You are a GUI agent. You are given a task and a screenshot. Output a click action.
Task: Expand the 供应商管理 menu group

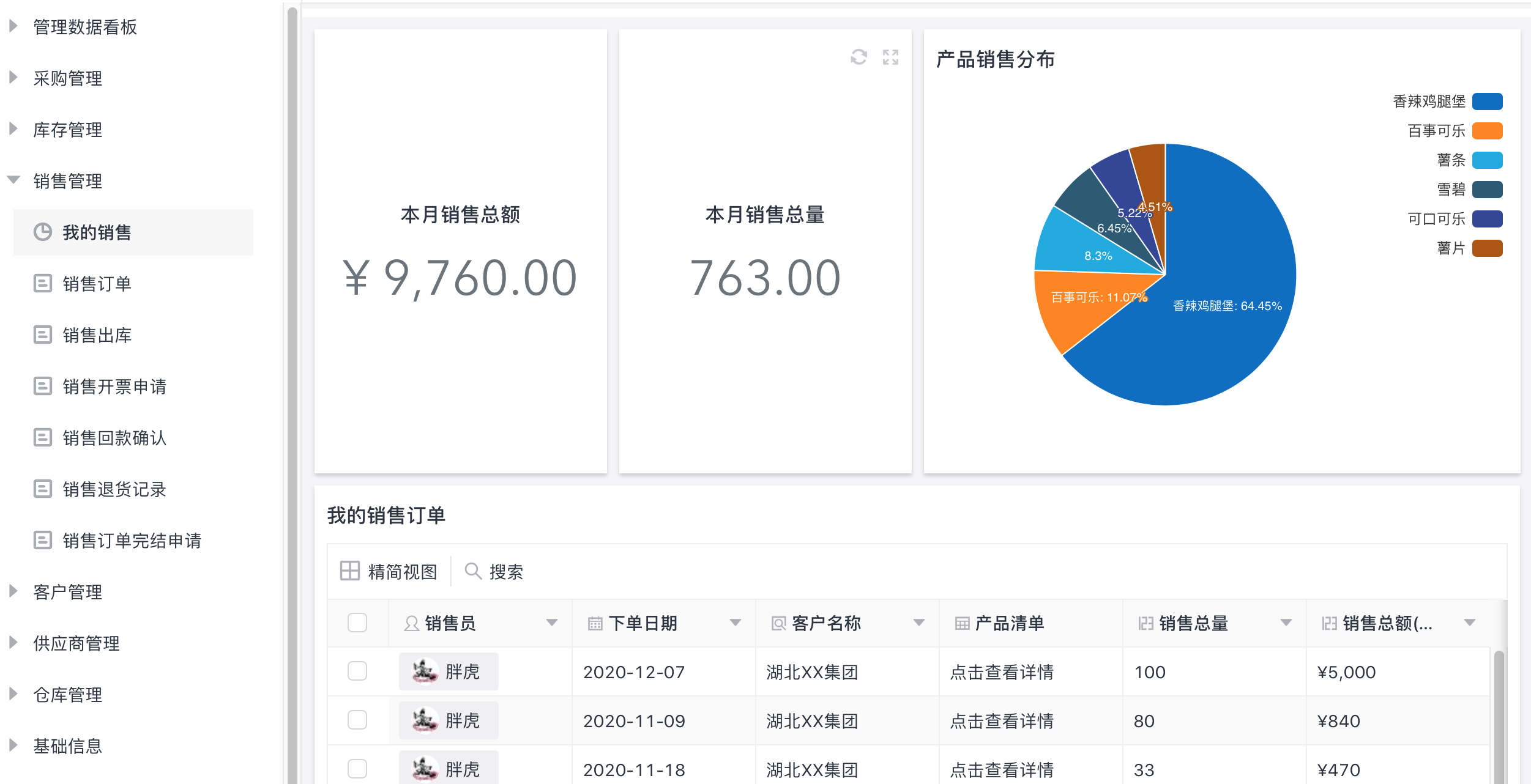[x=13, y=643]
